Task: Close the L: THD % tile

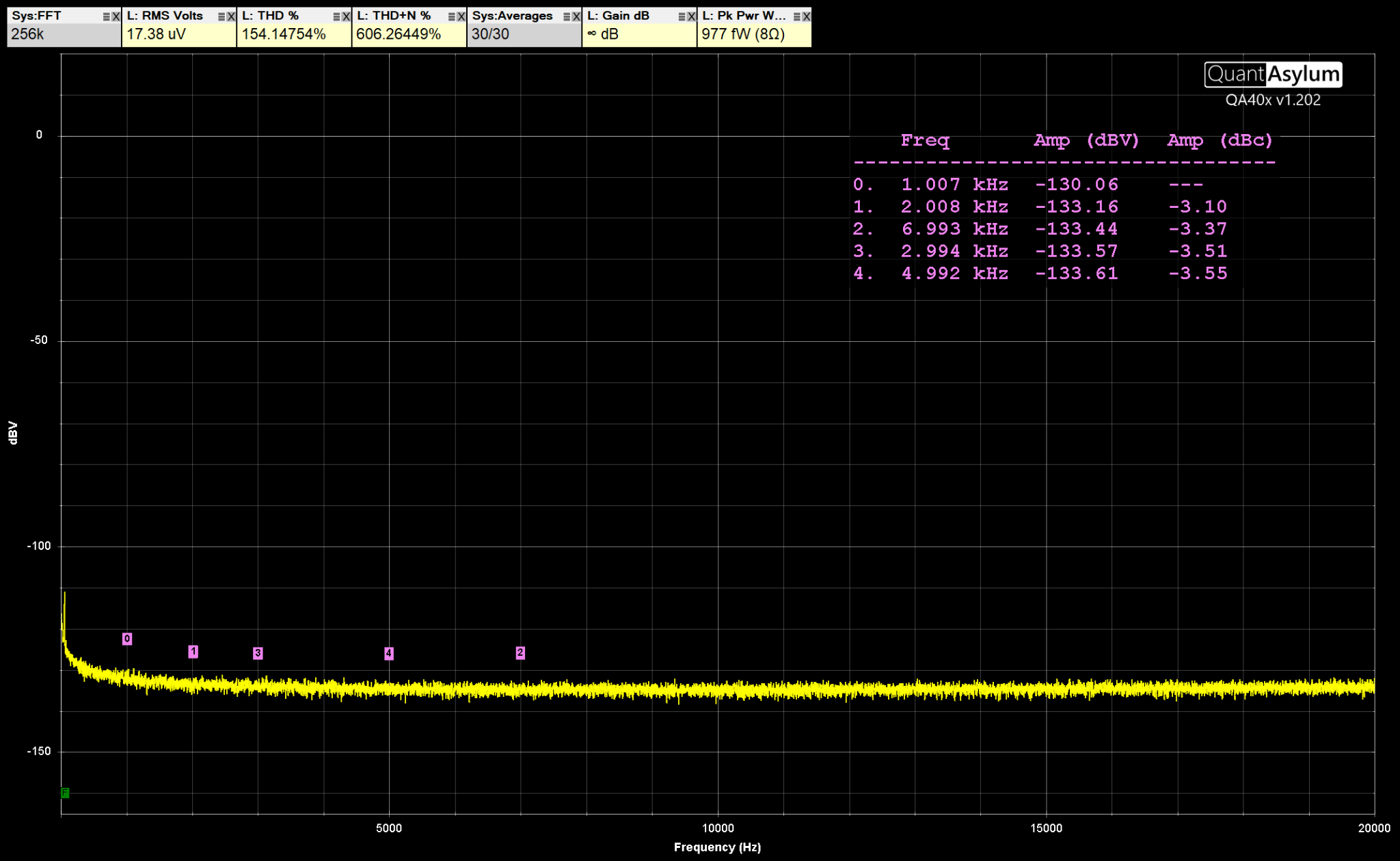Action: (346, 16)
